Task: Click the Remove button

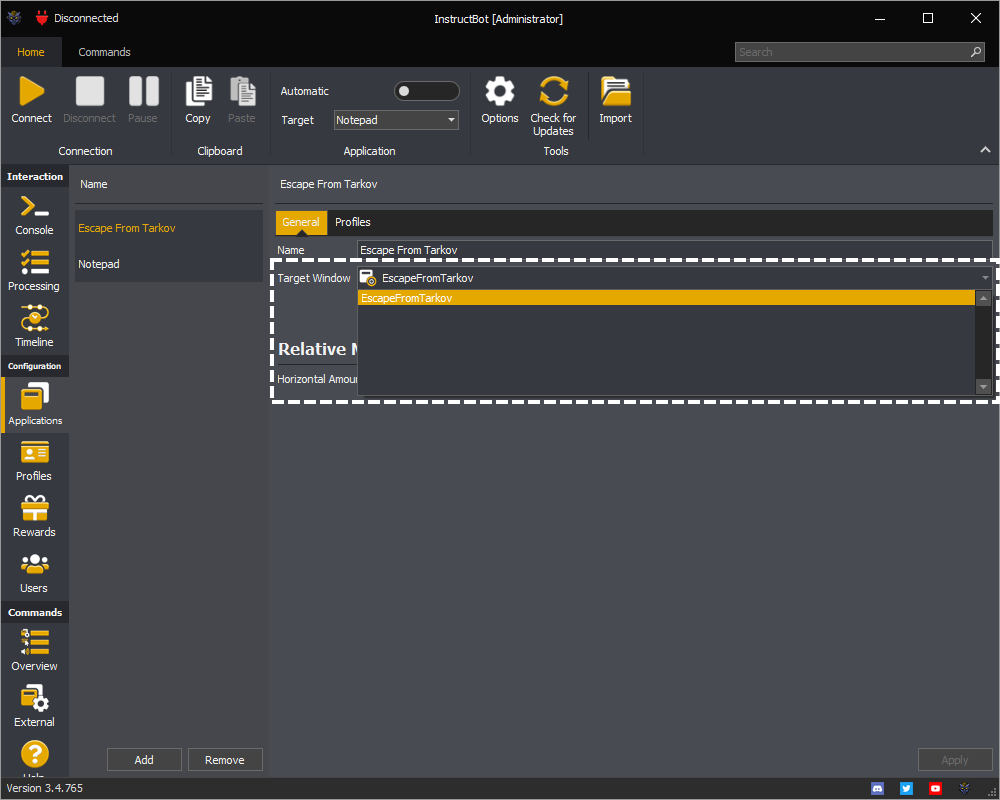Action: click(x=224, y=760)
